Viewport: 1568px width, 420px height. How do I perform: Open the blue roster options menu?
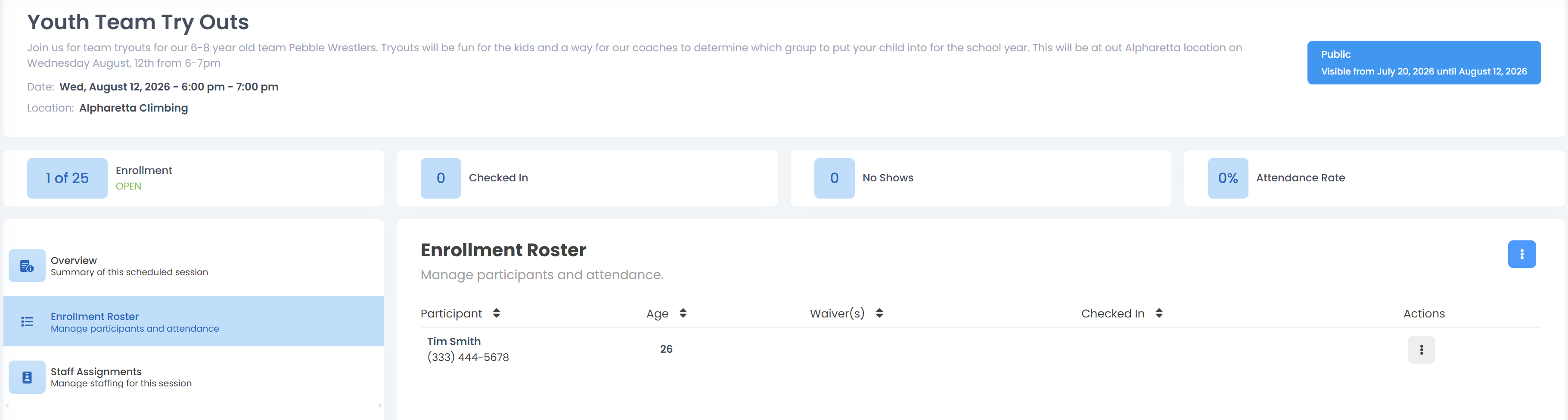click(x=1522, y=255)
